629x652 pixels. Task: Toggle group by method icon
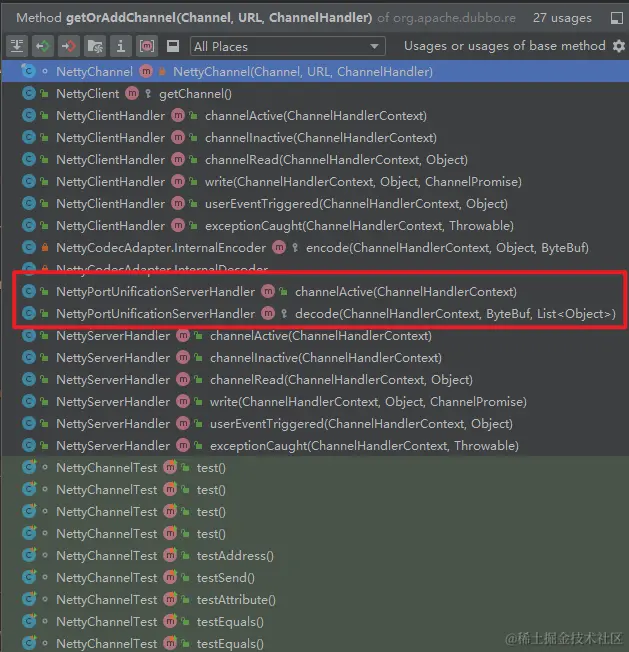(147, 46)
